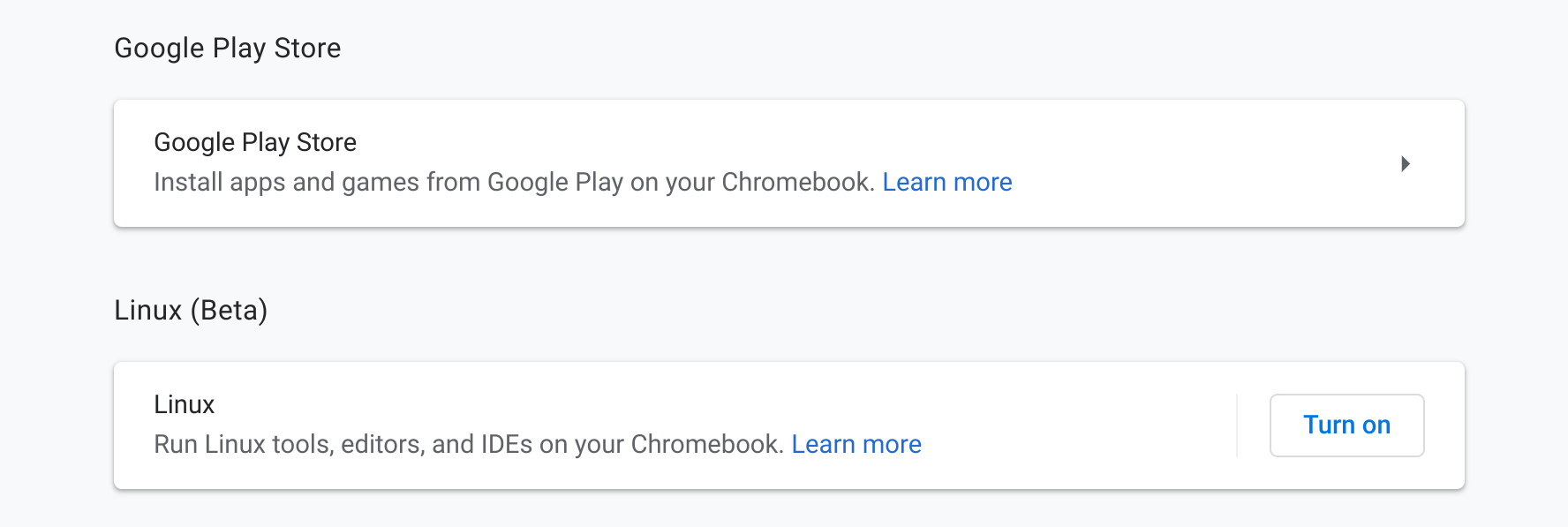This screenshot has height=527, width=1568.
Task: Click the words Google Play in the description
Action: [554, 182]
